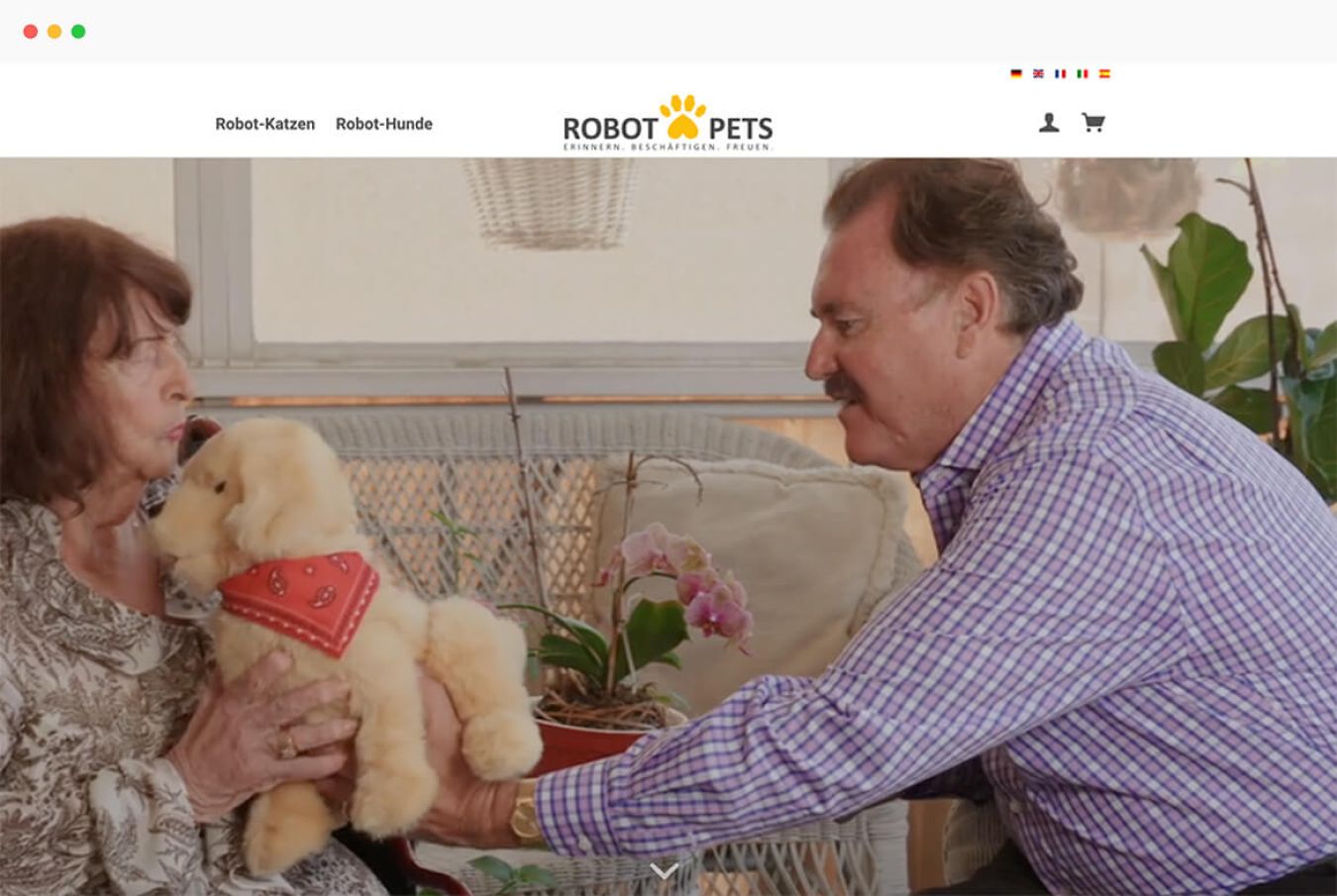Pick the Italian flag language option
This screenshot has height=896, width=1337.
tap(1082, 73)
